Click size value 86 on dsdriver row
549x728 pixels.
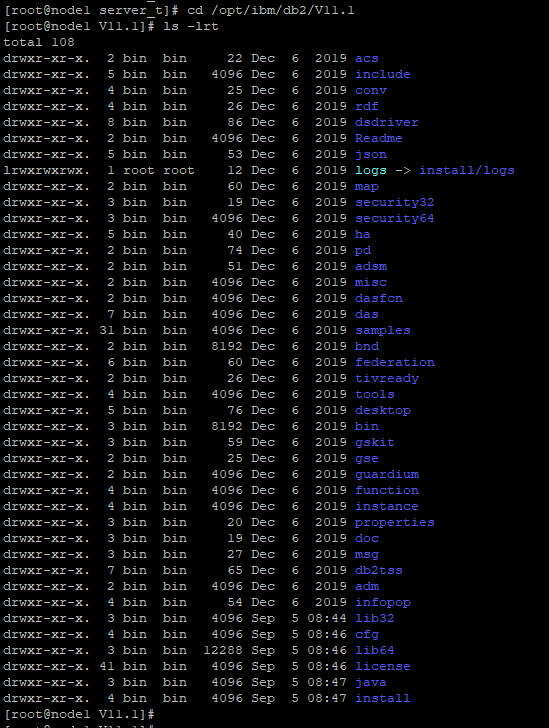(235, 123)
